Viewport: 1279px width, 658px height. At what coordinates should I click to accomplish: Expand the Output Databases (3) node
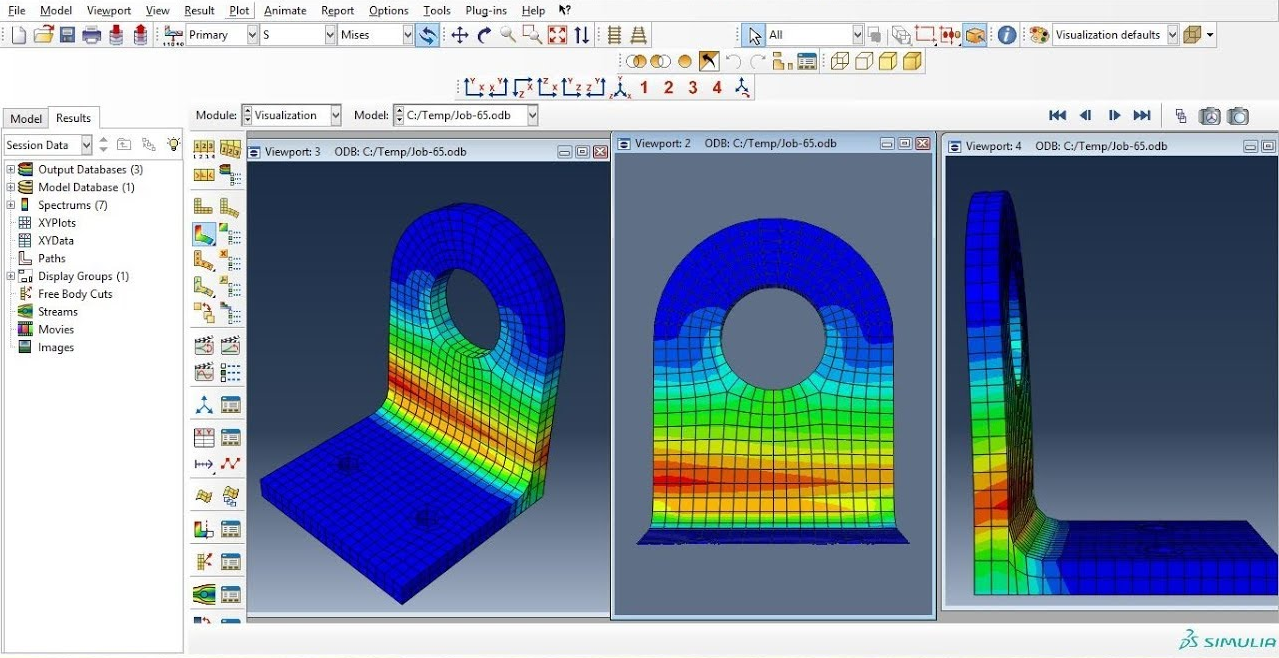pyautogui.click(x=11, y=169)
